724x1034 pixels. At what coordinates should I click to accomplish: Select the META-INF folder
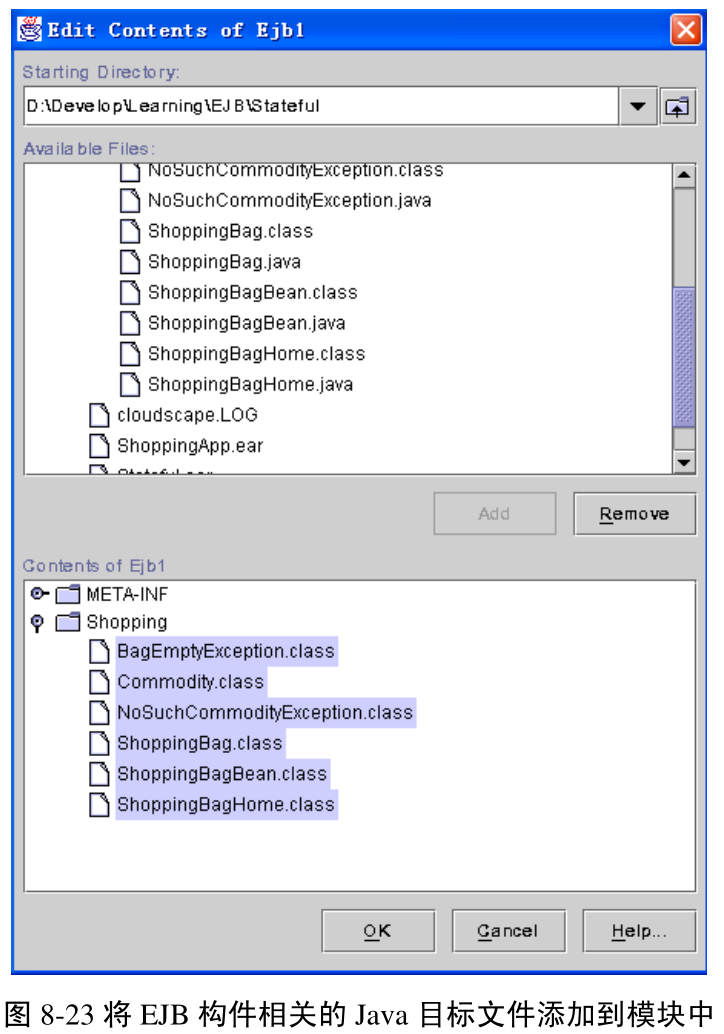(127, 595)
